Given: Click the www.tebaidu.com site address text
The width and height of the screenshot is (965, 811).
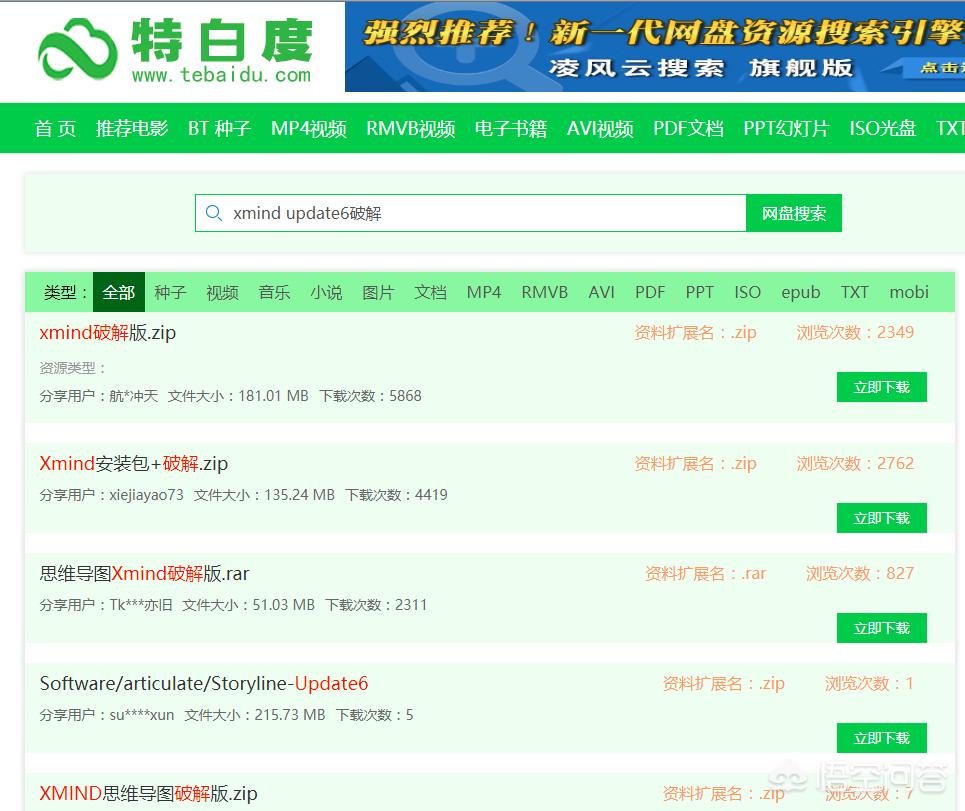Looking at the screenshot, I should (221, 75).
